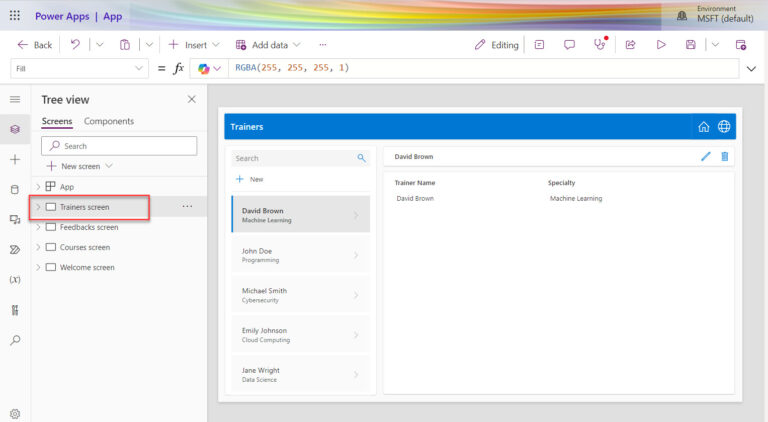Open the Comments speech bubble icon
The image size is (768, 422).
pyautogui.click(x=569, y=45)
